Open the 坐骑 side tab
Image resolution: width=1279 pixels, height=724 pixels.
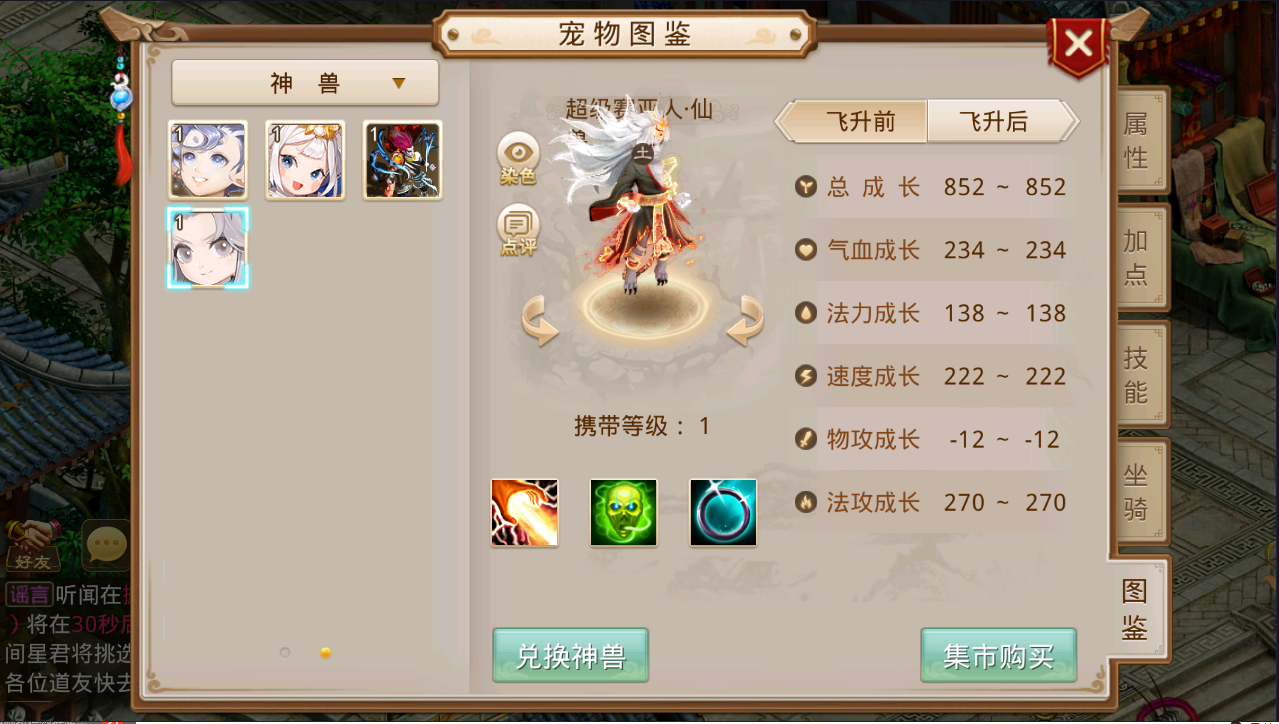[1137, 491]
